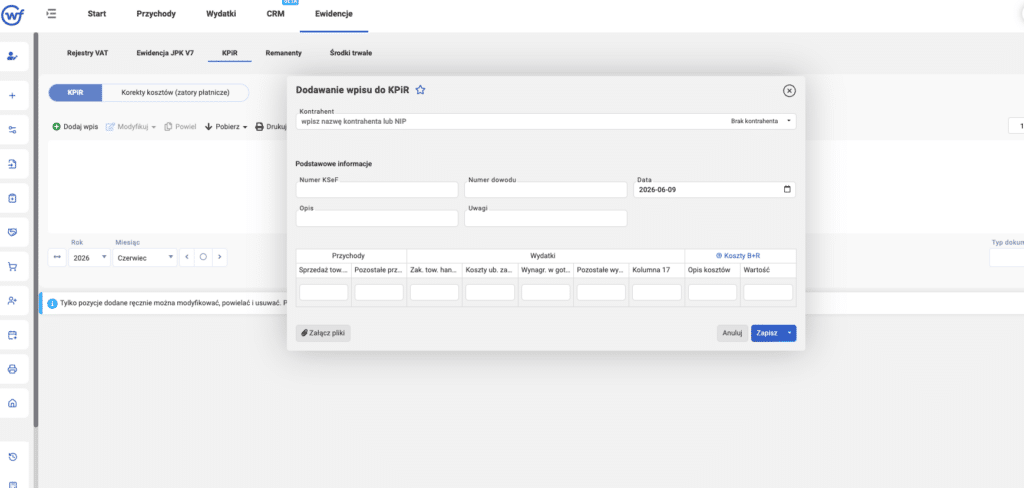Focus the Pozostałe prz. amount field
The image size is (1024, 488).
coord(379,292)
